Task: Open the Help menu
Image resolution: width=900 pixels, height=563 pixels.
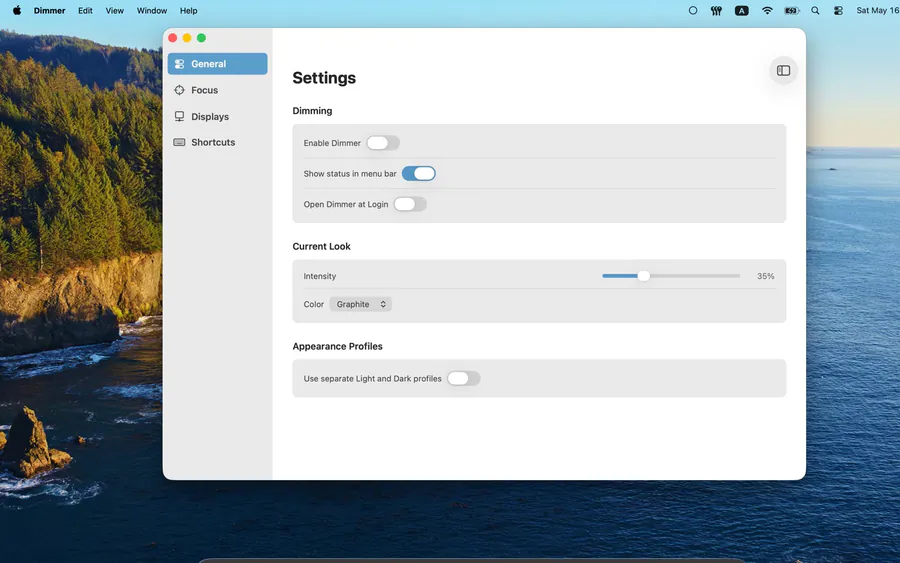Action: 188,10
